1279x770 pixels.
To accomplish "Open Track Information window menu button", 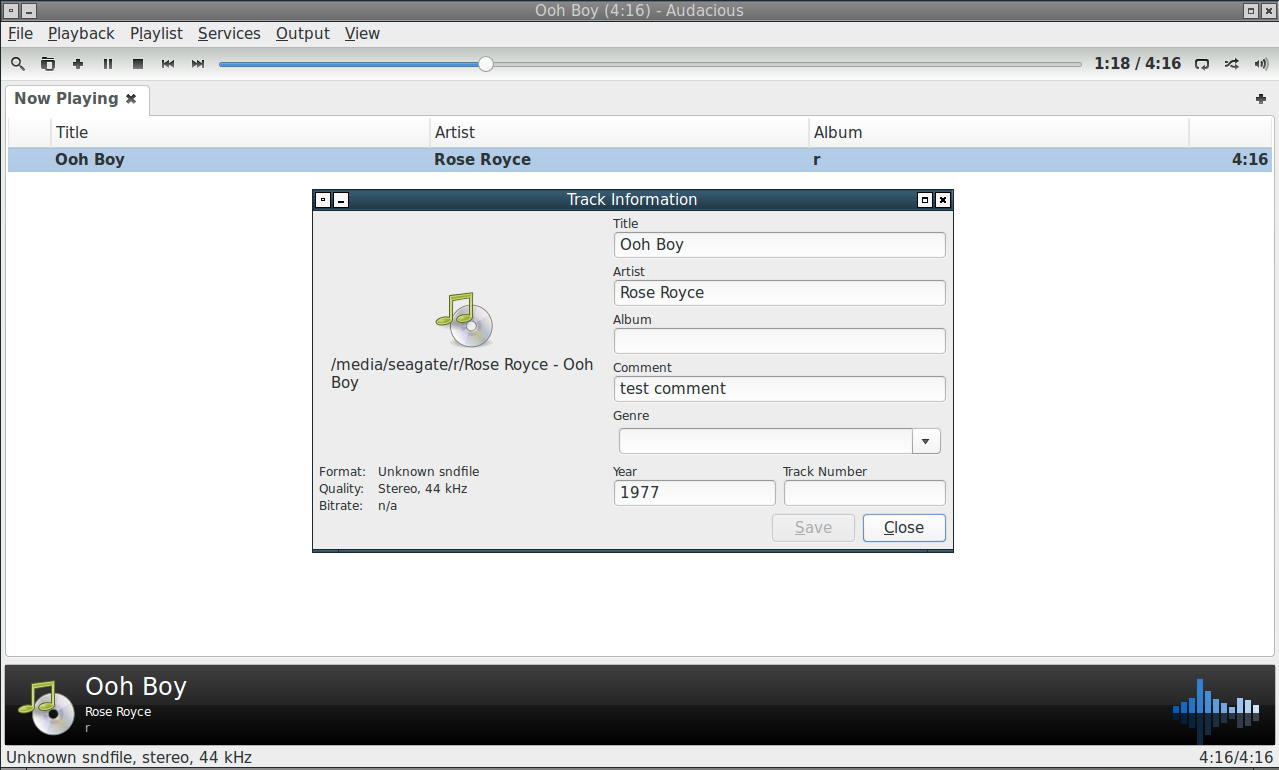I will [323, 200].
